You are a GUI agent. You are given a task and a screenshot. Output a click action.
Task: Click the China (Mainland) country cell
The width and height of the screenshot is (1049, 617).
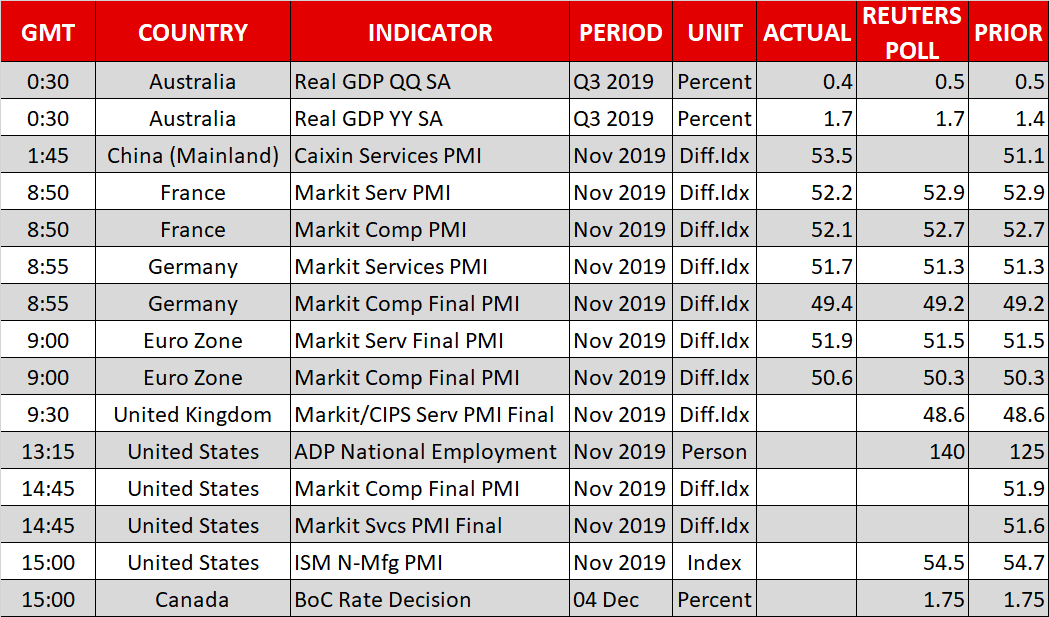tap(193, 155)
